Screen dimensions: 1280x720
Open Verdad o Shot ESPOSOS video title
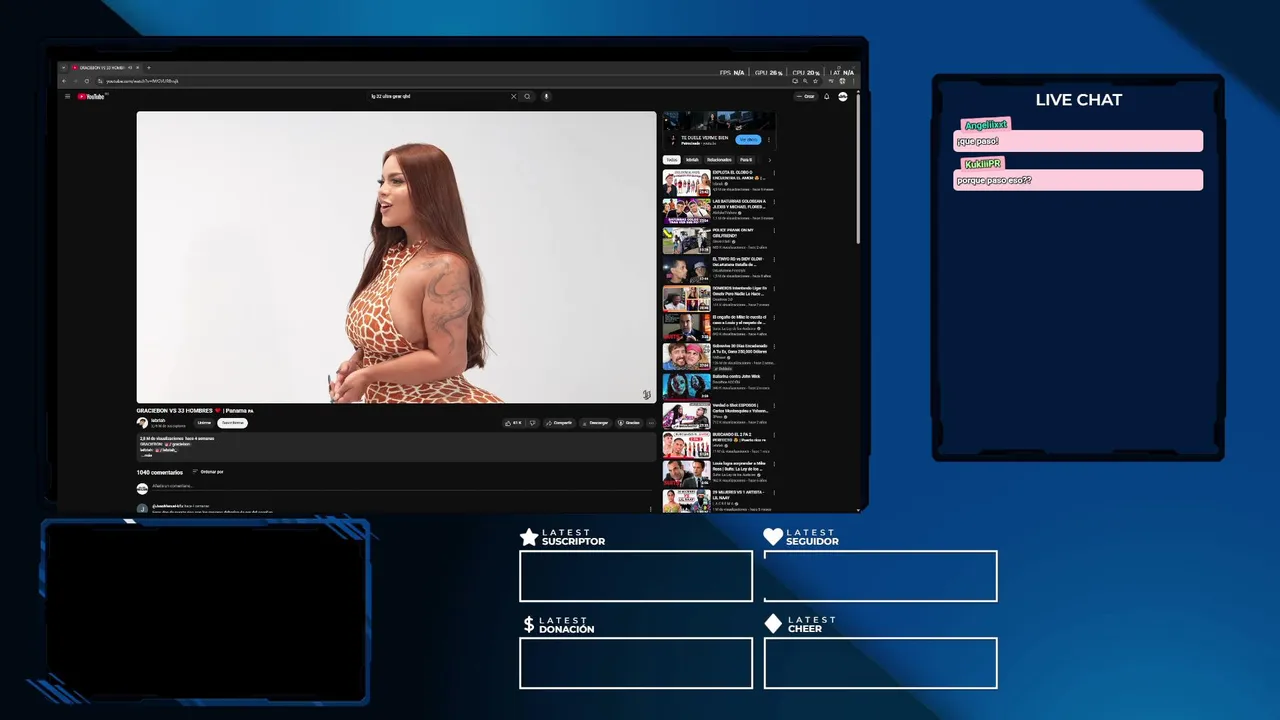[x=740, y=407]
